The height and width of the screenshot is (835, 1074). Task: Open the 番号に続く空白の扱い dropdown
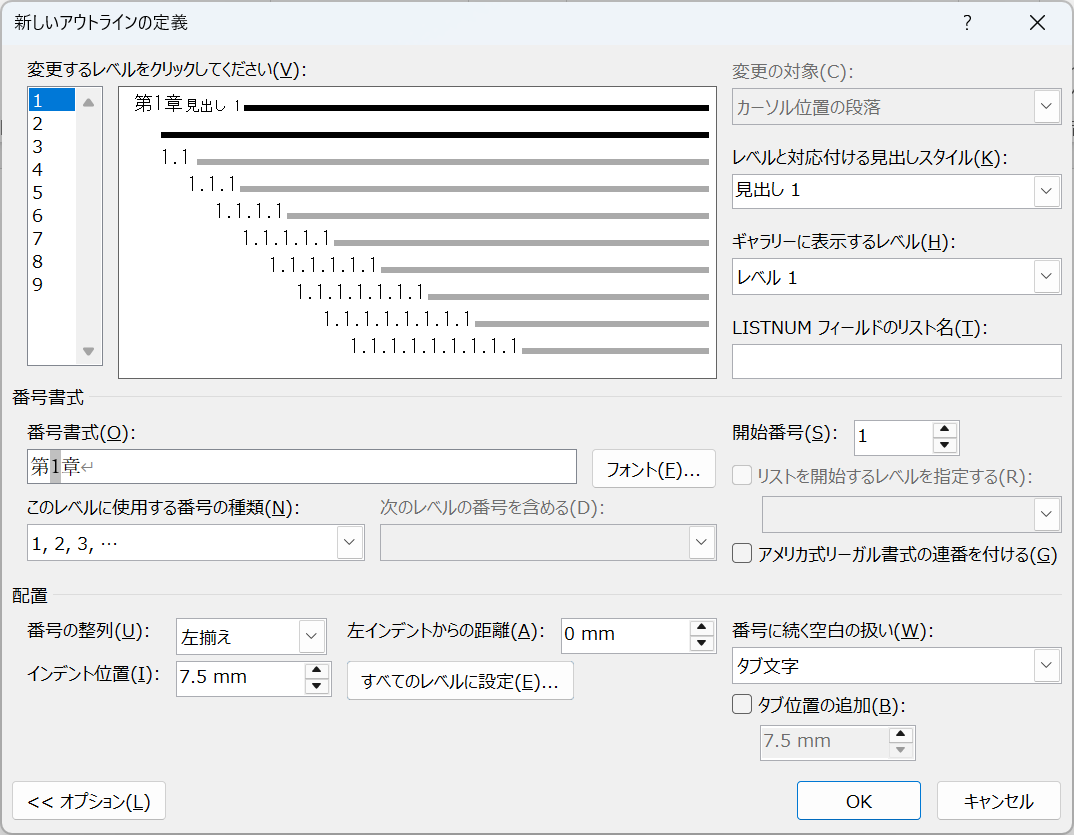[1047, 665]
